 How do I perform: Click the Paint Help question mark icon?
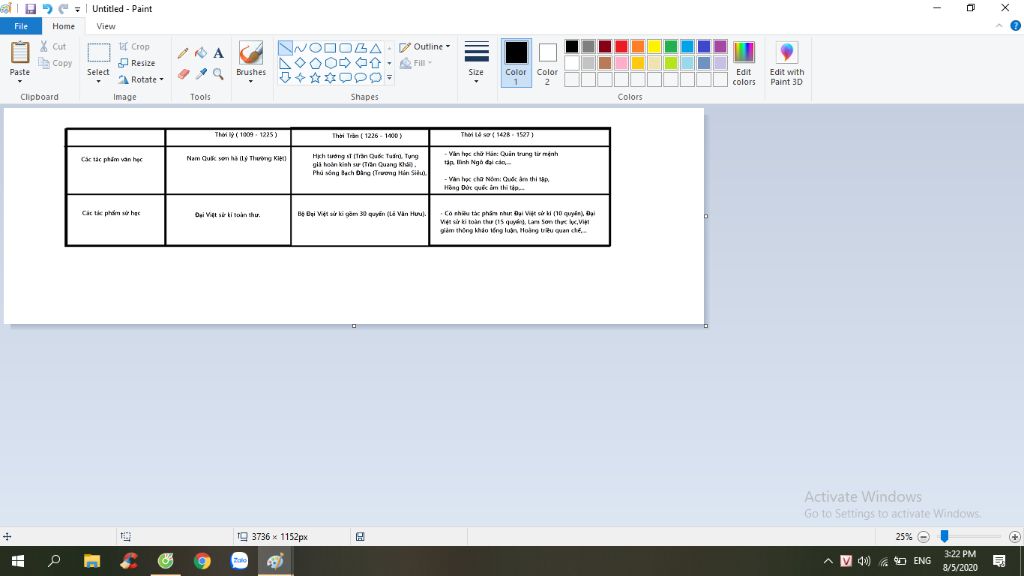(x=1015, y=26)
